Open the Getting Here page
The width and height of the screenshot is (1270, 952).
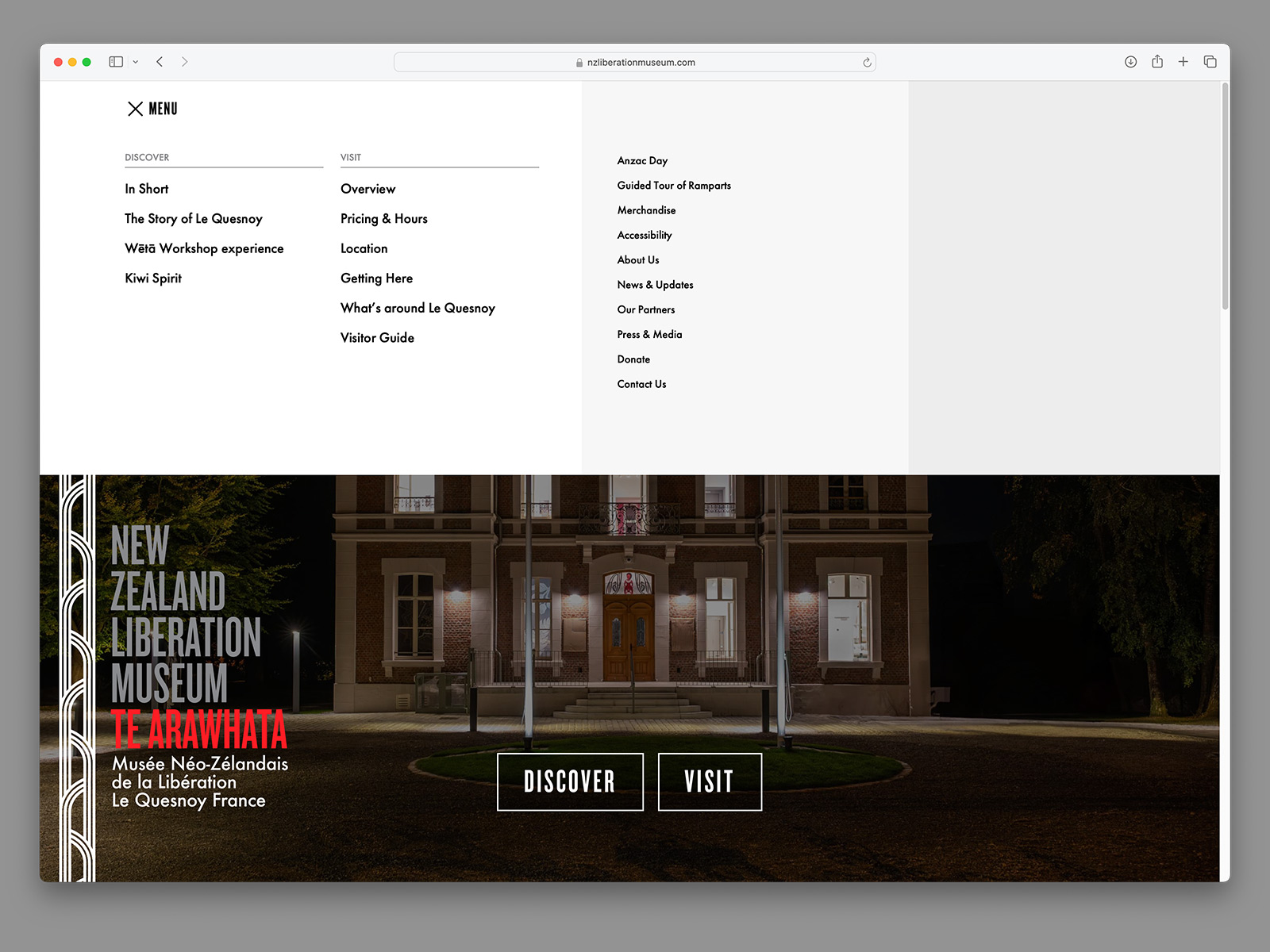click(x=377, y=278)
